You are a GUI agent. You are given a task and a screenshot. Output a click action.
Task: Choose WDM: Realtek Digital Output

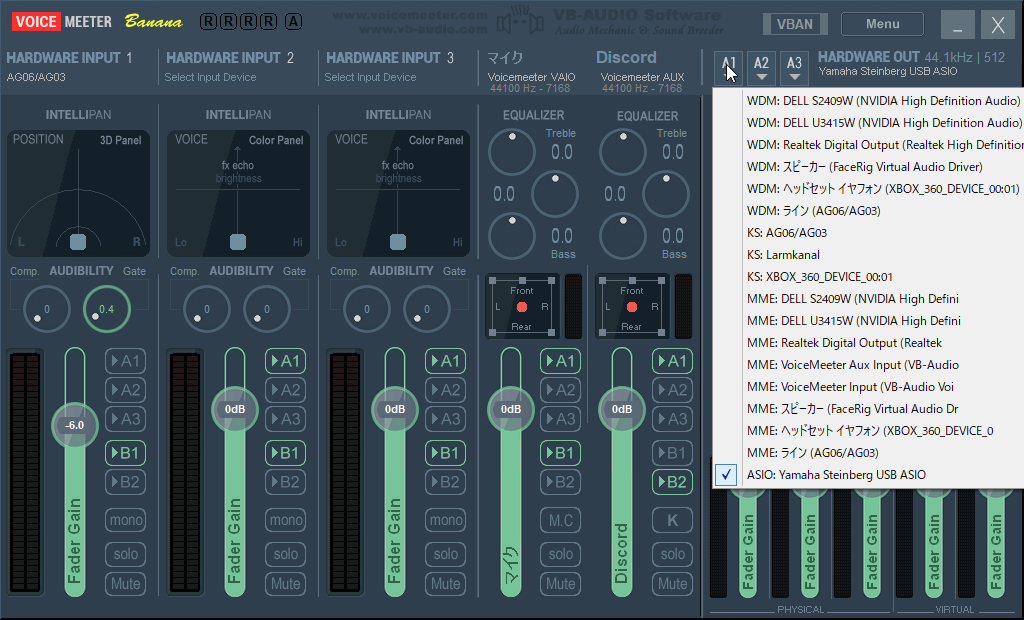(883, 145)
